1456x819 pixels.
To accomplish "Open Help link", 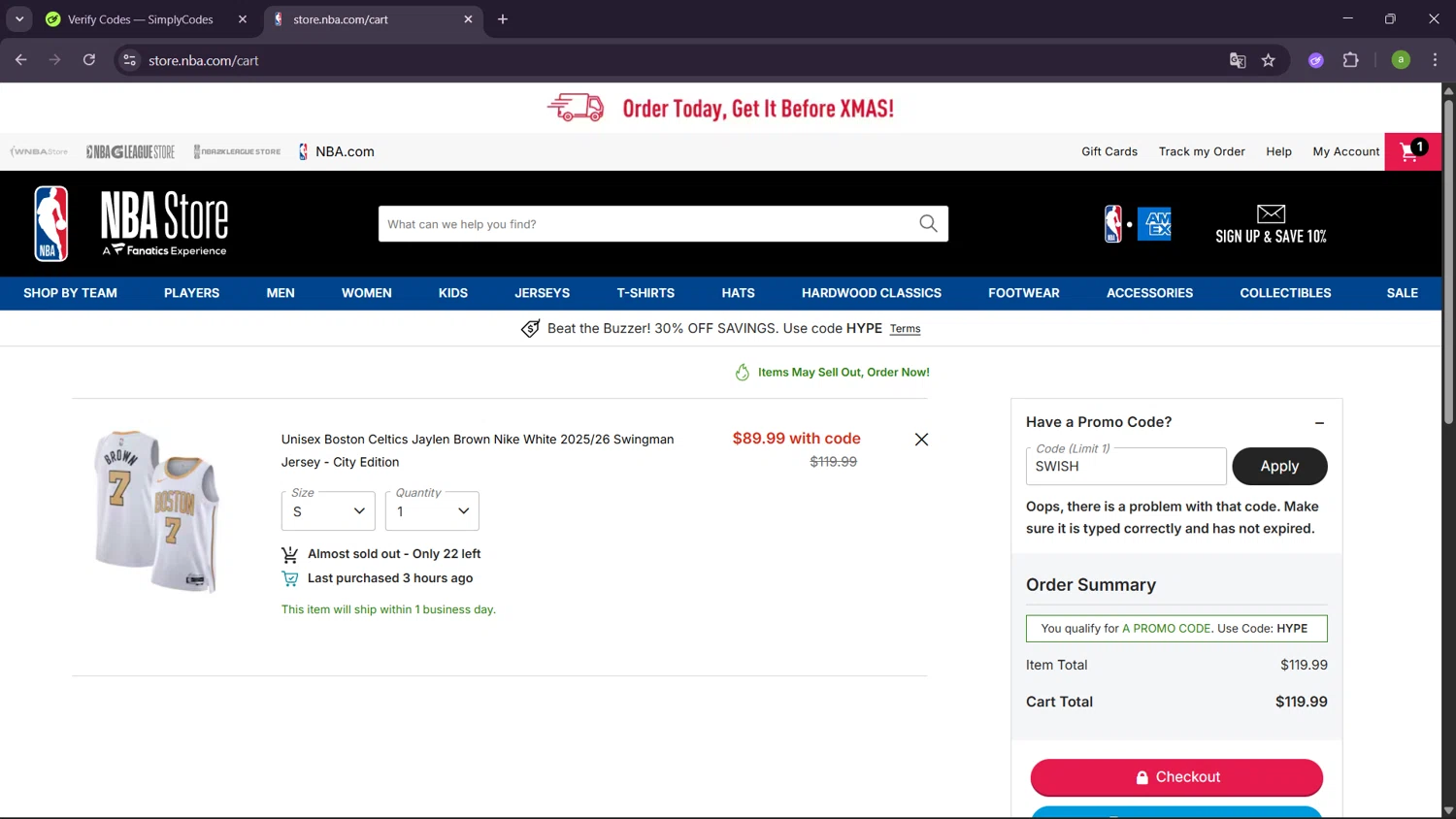I will (x=1278, y=151).
